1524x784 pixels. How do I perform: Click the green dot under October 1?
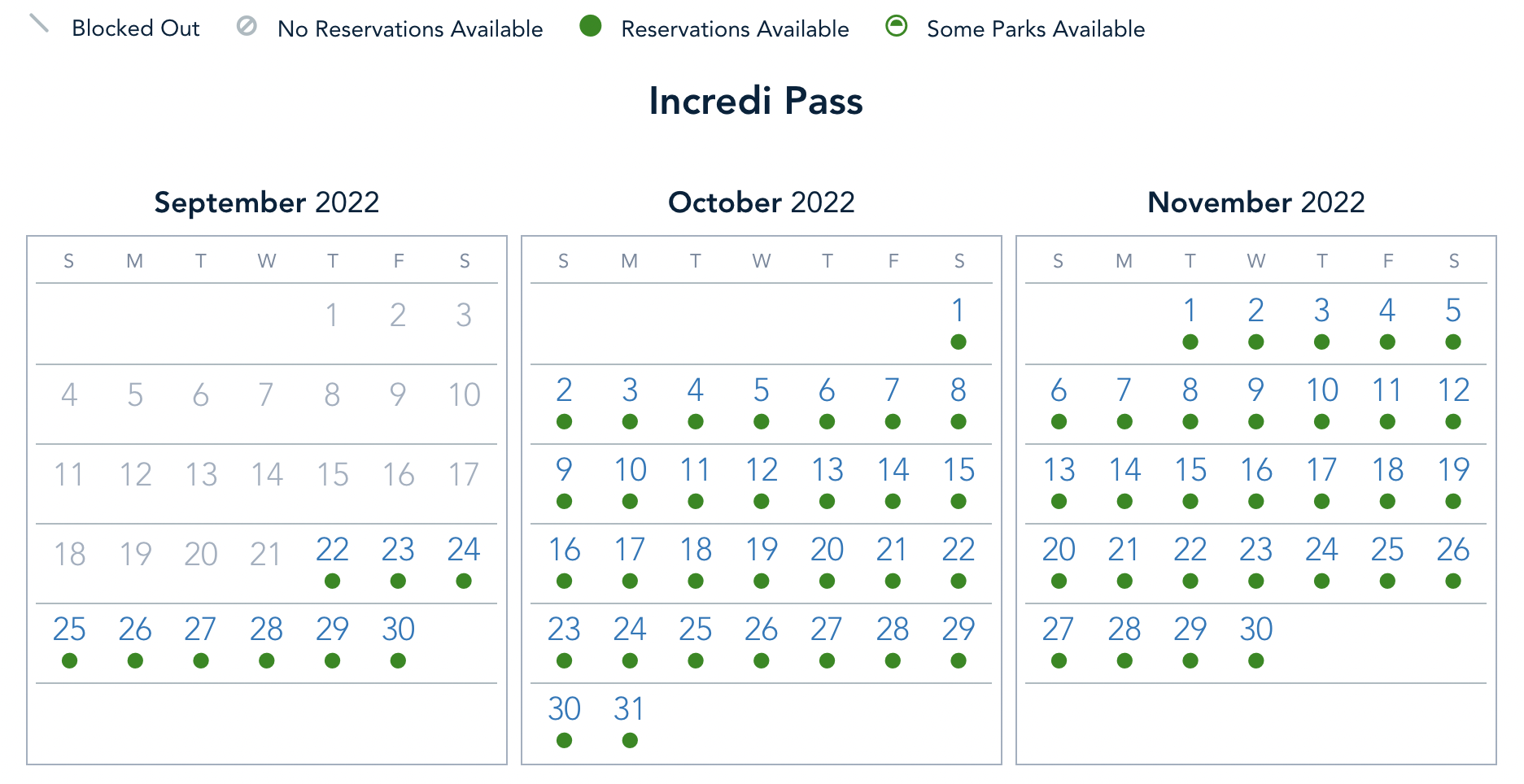pyautogui.click(x=959, y=342)
